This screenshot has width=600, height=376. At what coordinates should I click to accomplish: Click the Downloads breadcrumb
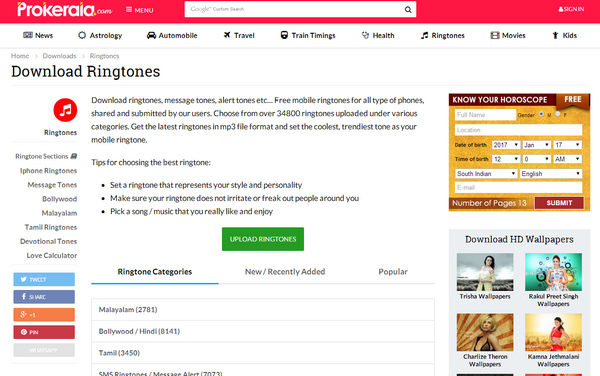coord(59,56)
